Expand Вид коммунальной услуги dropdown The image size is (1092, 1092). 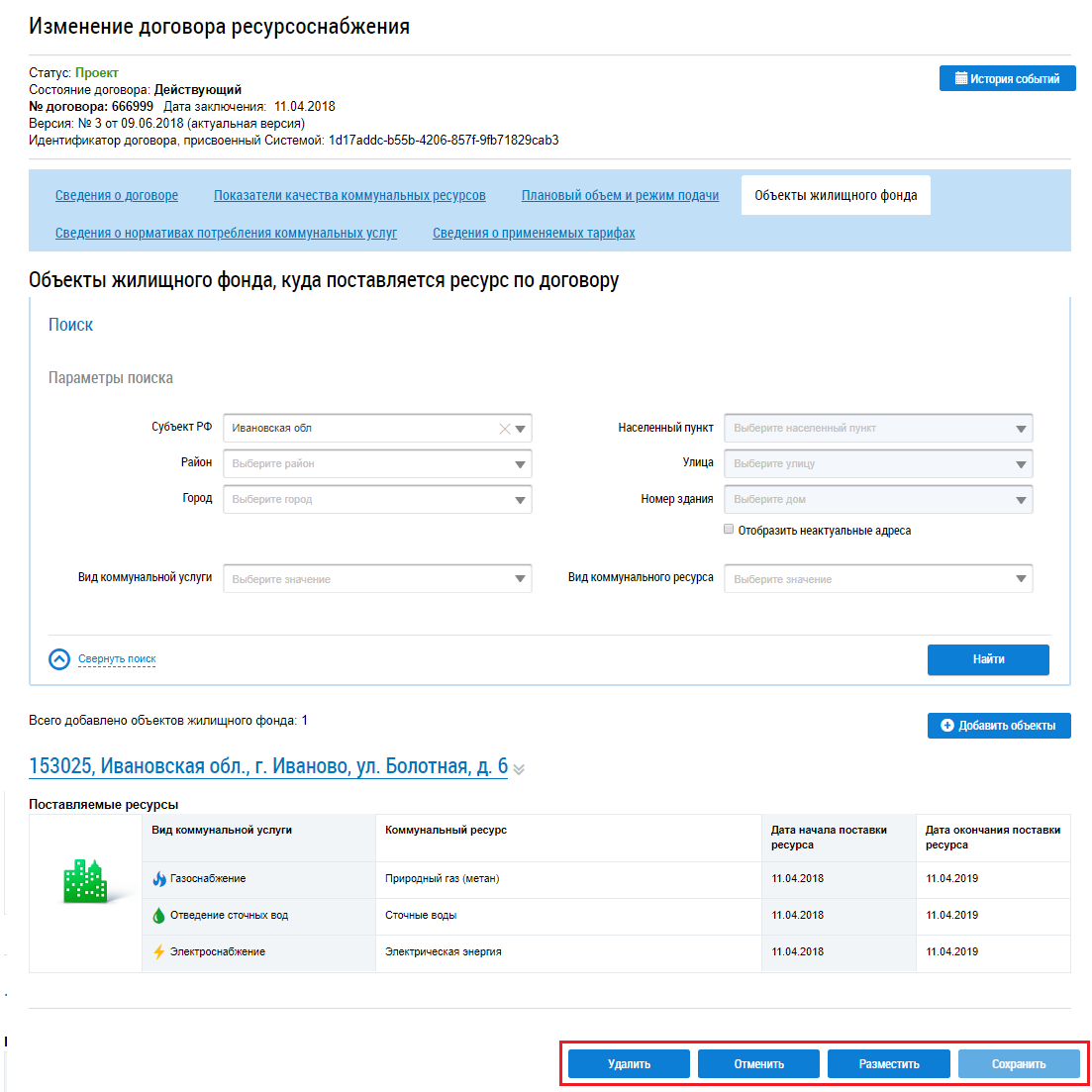click(x=520, y=579)
